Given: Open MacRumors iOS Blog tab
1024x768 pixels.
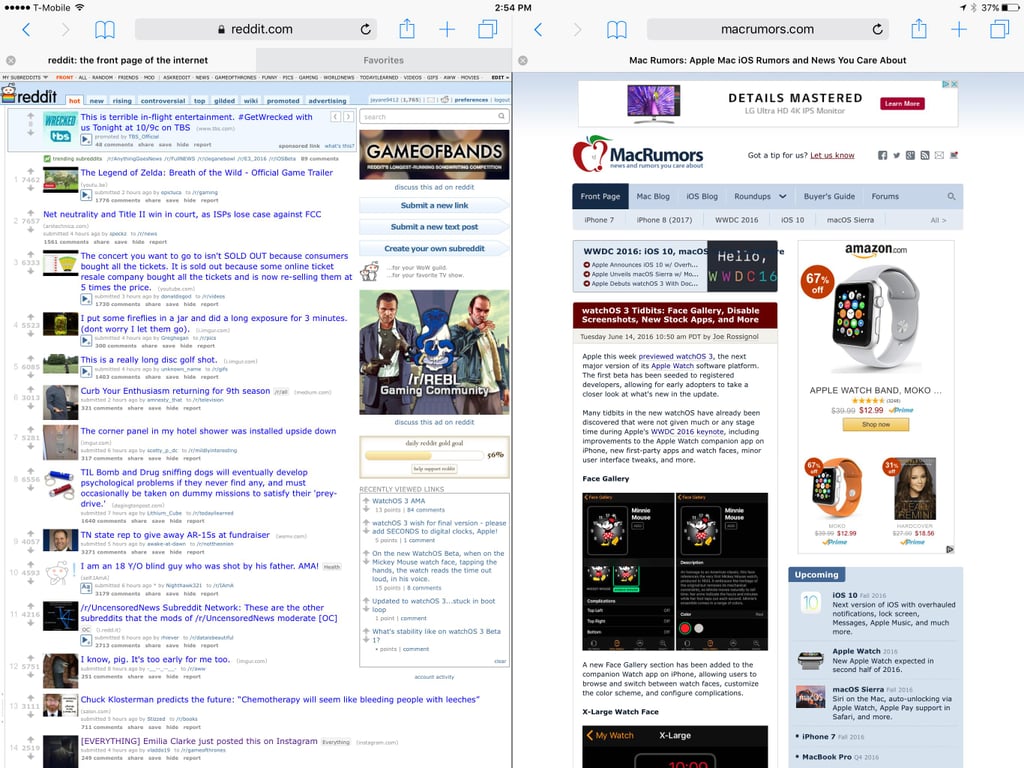Looking at the screenshot, I should [x=701, y=197].
